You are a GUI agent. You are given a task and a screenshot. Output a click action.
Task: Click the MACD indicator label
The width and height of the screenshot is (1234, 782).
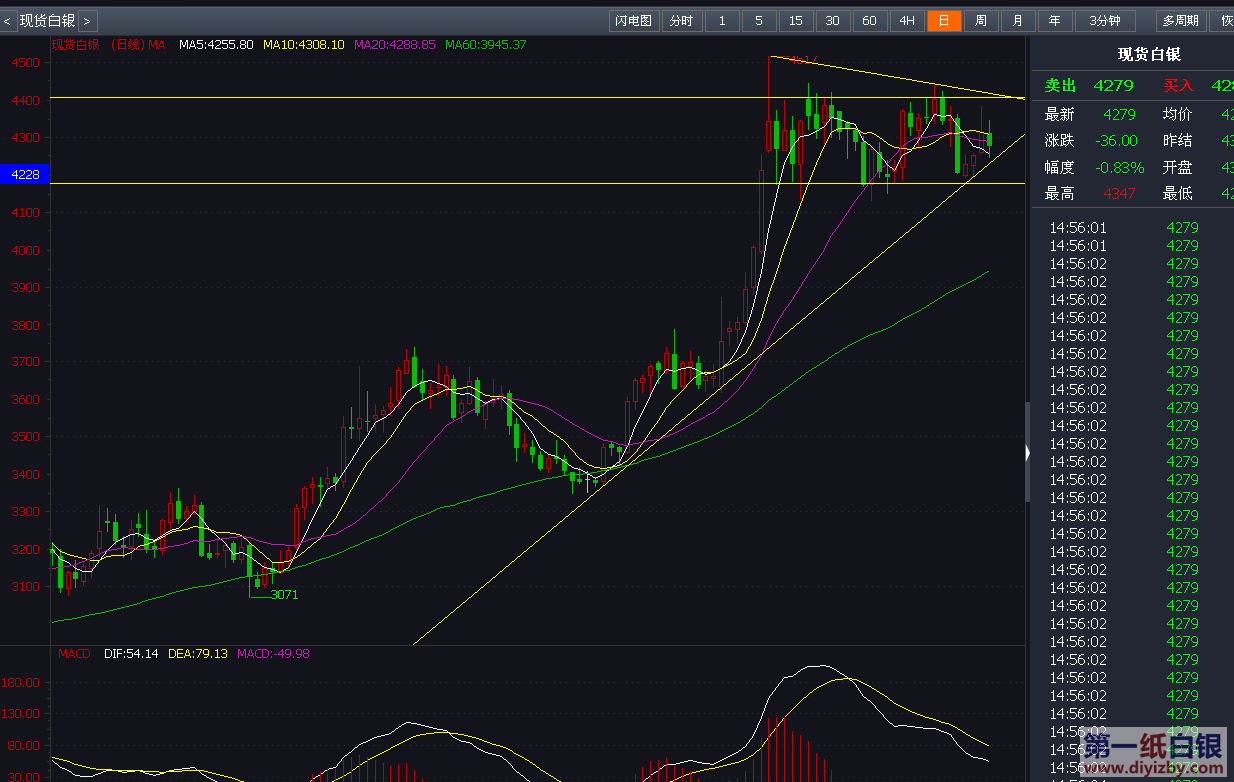coord(74,654)
